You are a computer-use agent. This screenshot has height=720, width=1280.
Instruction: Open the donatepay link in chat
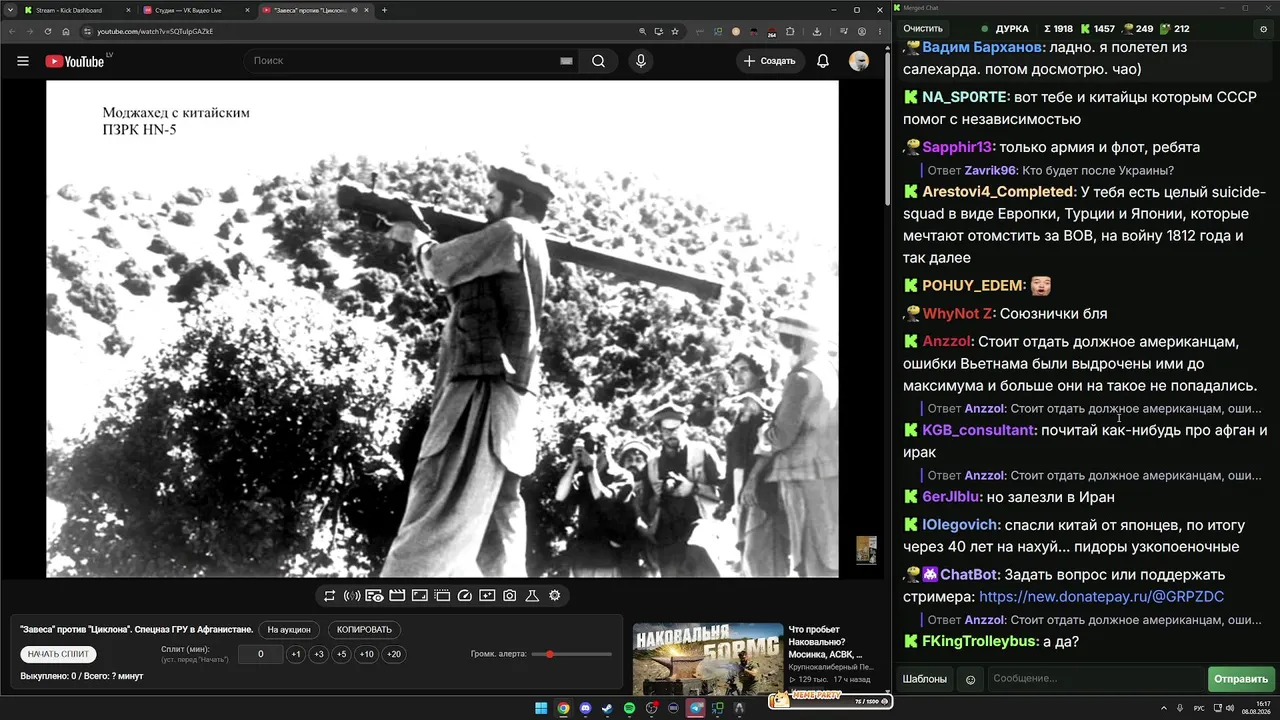[x=1101, y=597]
